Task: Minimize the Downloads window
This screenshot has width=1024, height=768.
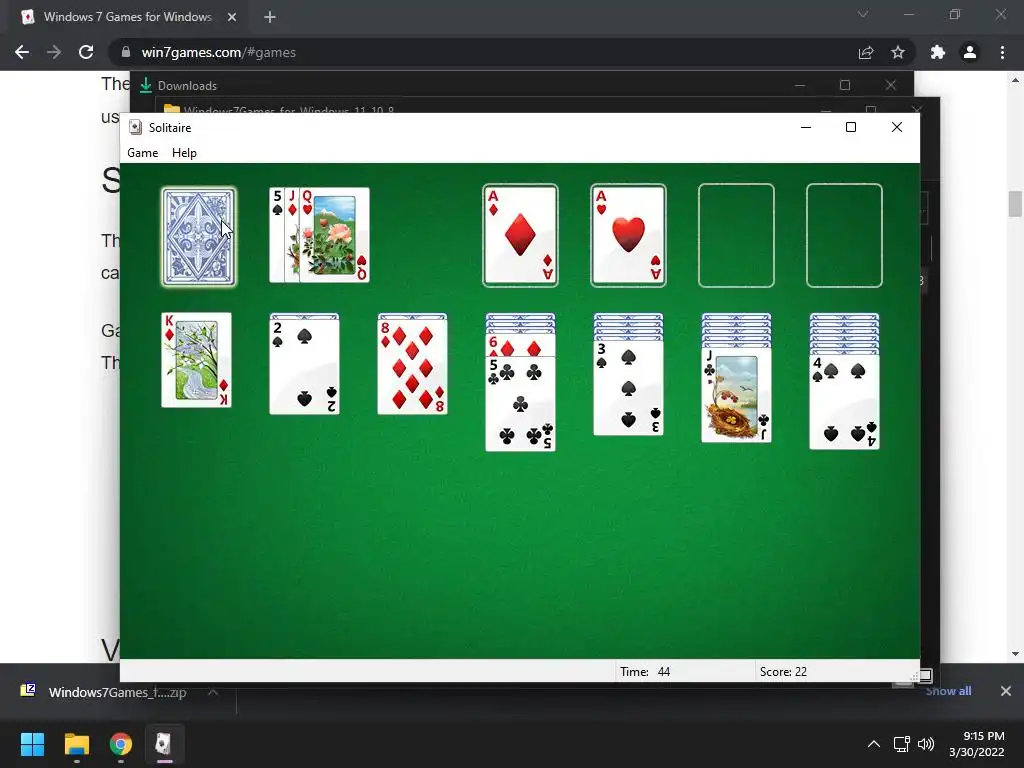Action: coord(800,86)
